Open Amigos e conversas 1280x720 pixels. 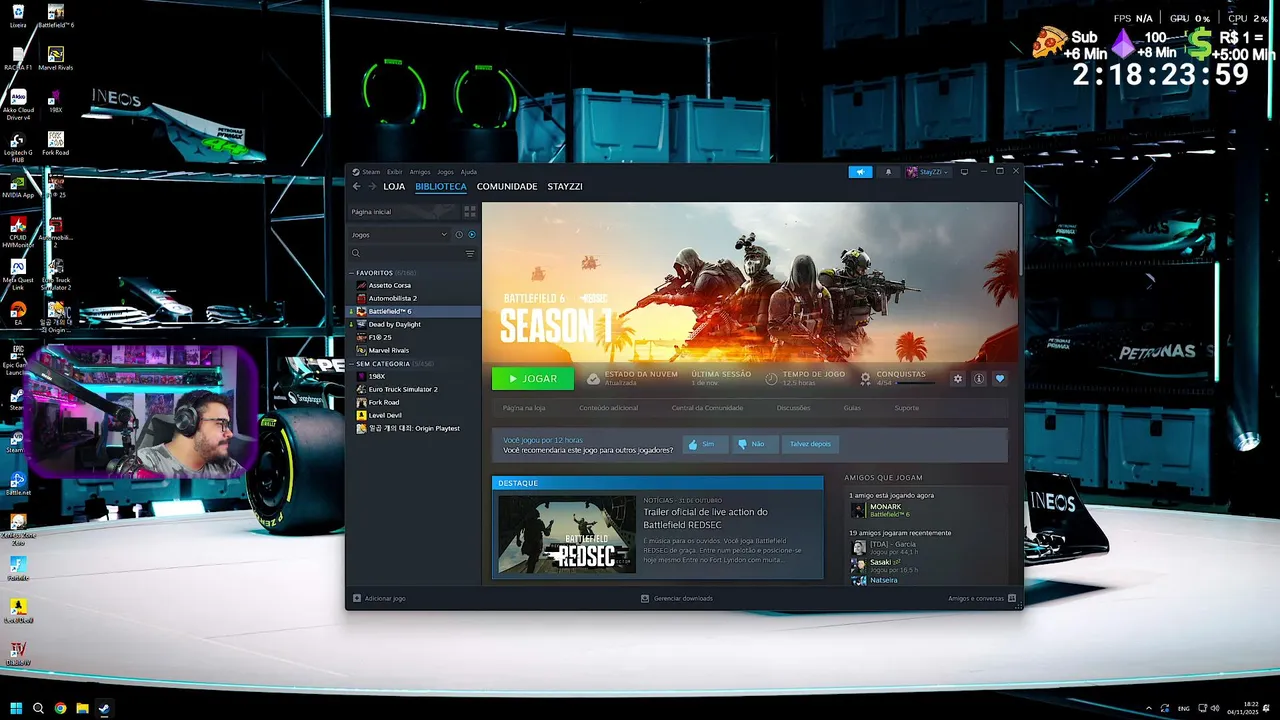point(982,598)
